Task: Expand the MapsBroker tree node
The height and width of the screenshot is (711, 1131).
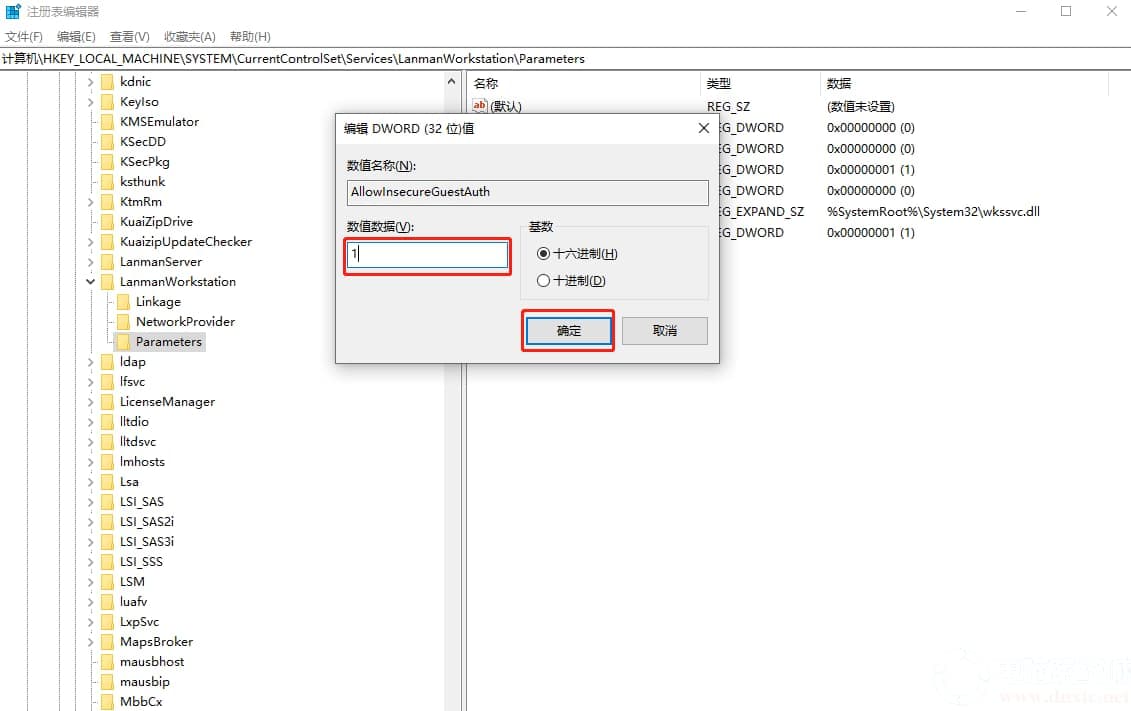Action: tap(90, 642)
